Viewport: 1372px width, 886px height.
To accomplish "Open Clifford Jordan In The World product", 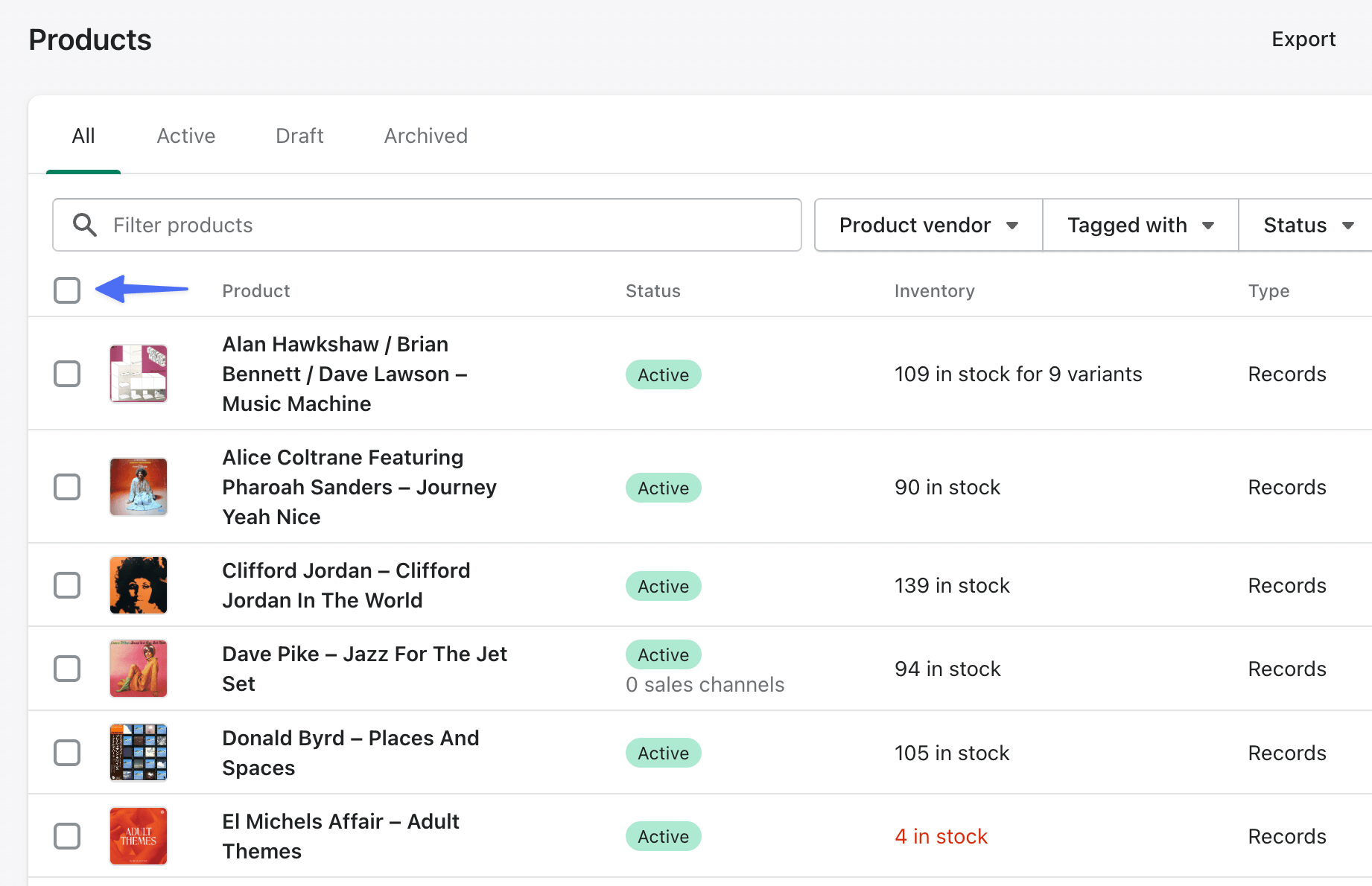I will pyautogui.click(x=345, y=584).
